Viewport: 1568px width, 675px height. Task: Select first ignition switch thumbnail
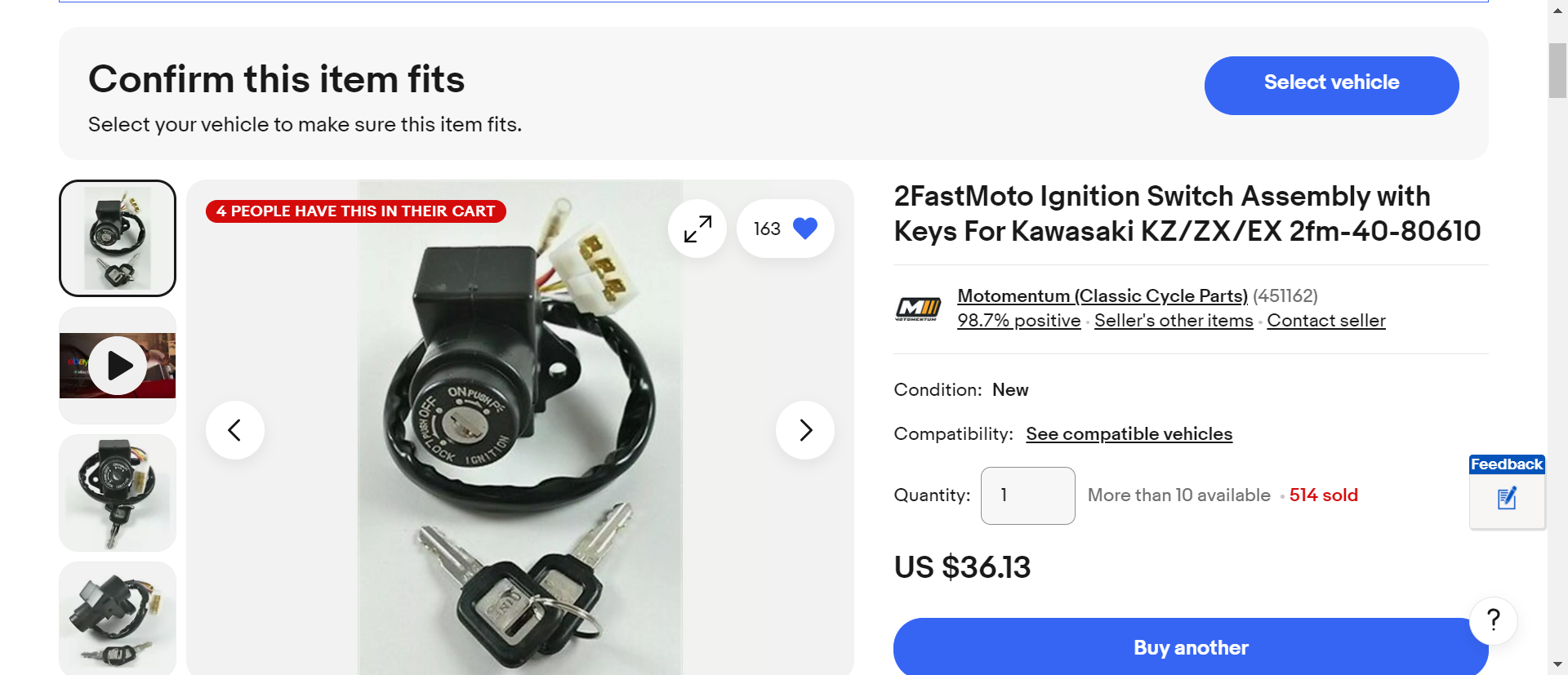coord(118,238)
